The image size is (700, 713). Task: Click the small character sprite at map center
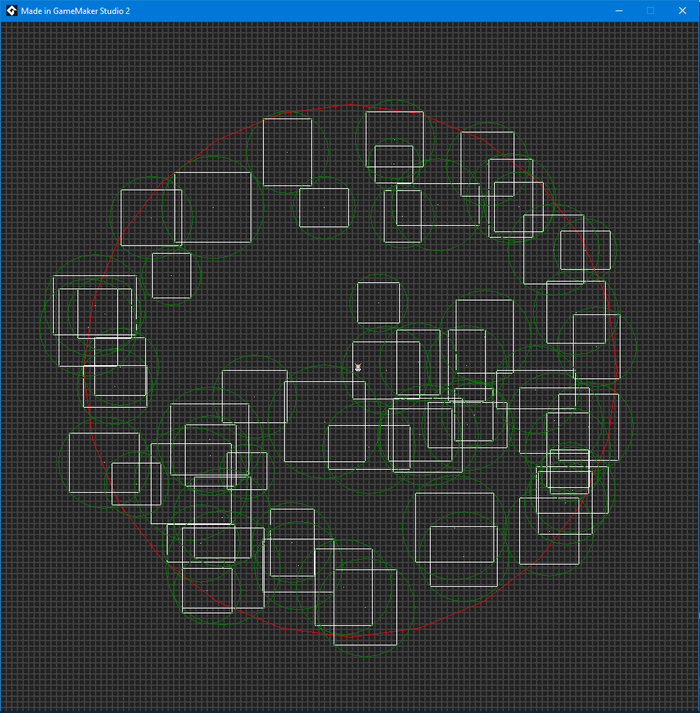tap(358, 368)
